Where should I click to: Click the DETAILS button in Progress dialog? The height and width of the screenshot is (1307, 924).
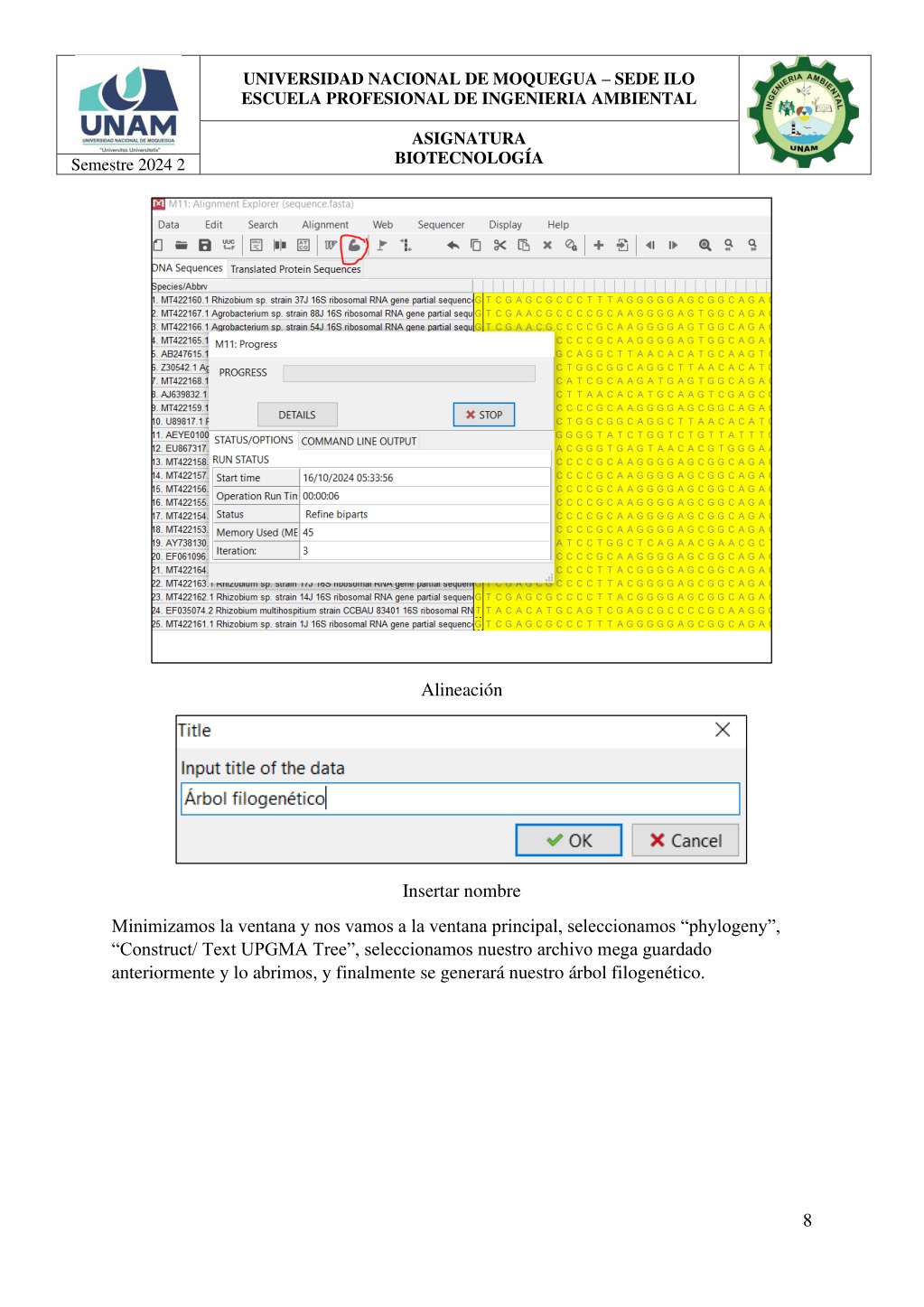click(297, 415)
